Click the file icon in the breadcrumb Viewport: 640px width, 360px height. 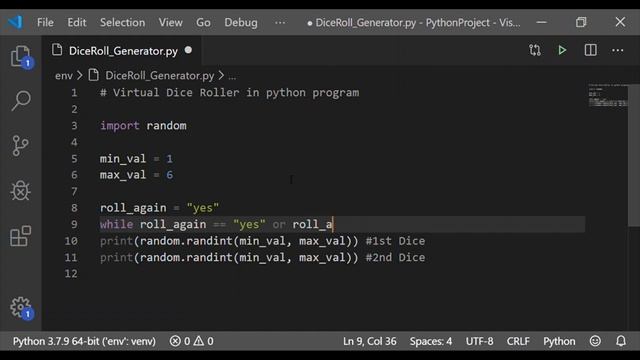coord(94,75)
